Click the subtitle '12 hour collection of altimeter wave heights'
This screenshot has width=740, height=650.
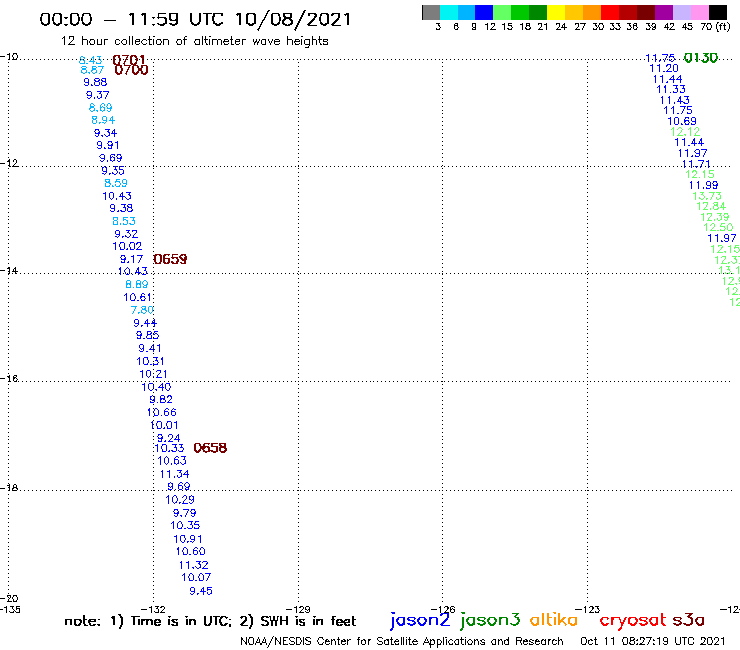(194, 41)
